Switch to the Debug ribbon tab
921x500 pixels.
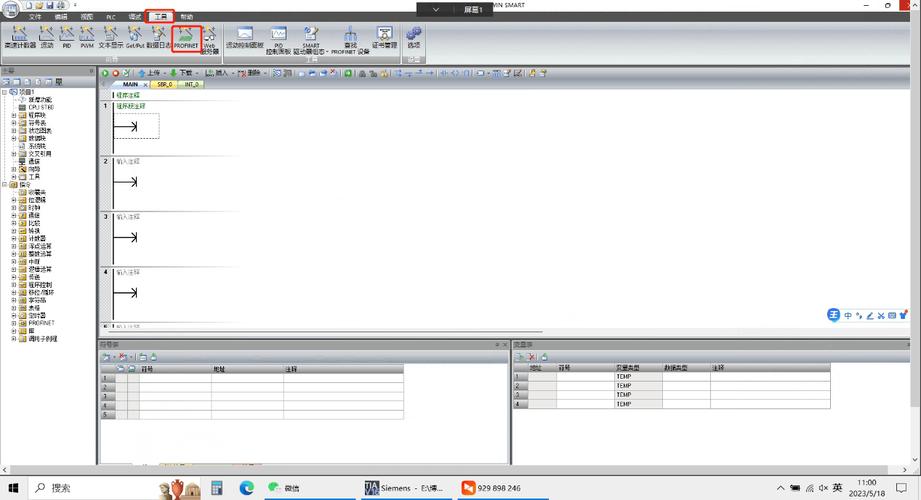(x=135, y=17)
